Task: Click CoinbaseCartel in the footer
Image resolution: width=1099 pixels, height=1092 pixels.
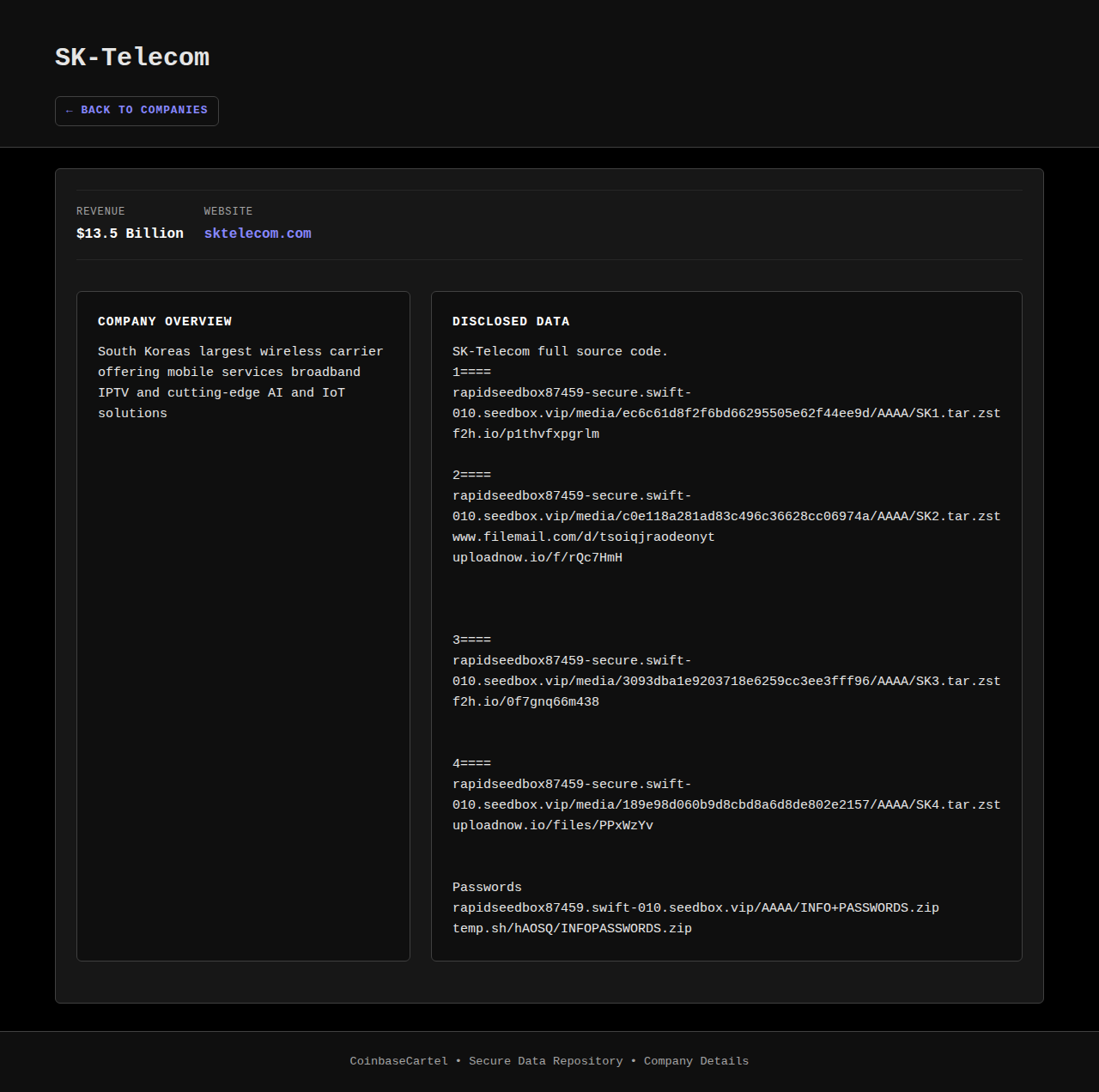Action: click(x=398, y=1061)
